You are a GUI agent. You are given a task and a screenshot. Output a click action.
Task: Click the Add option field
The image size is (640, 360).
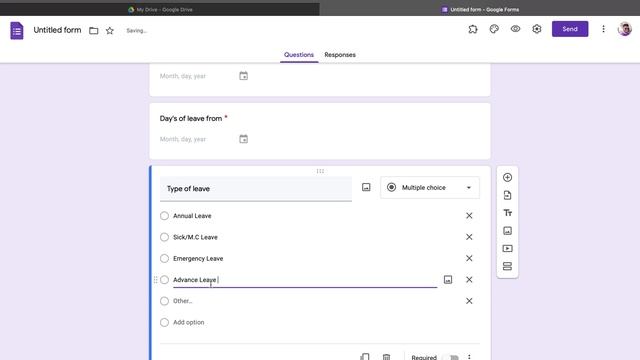(189, 322)
